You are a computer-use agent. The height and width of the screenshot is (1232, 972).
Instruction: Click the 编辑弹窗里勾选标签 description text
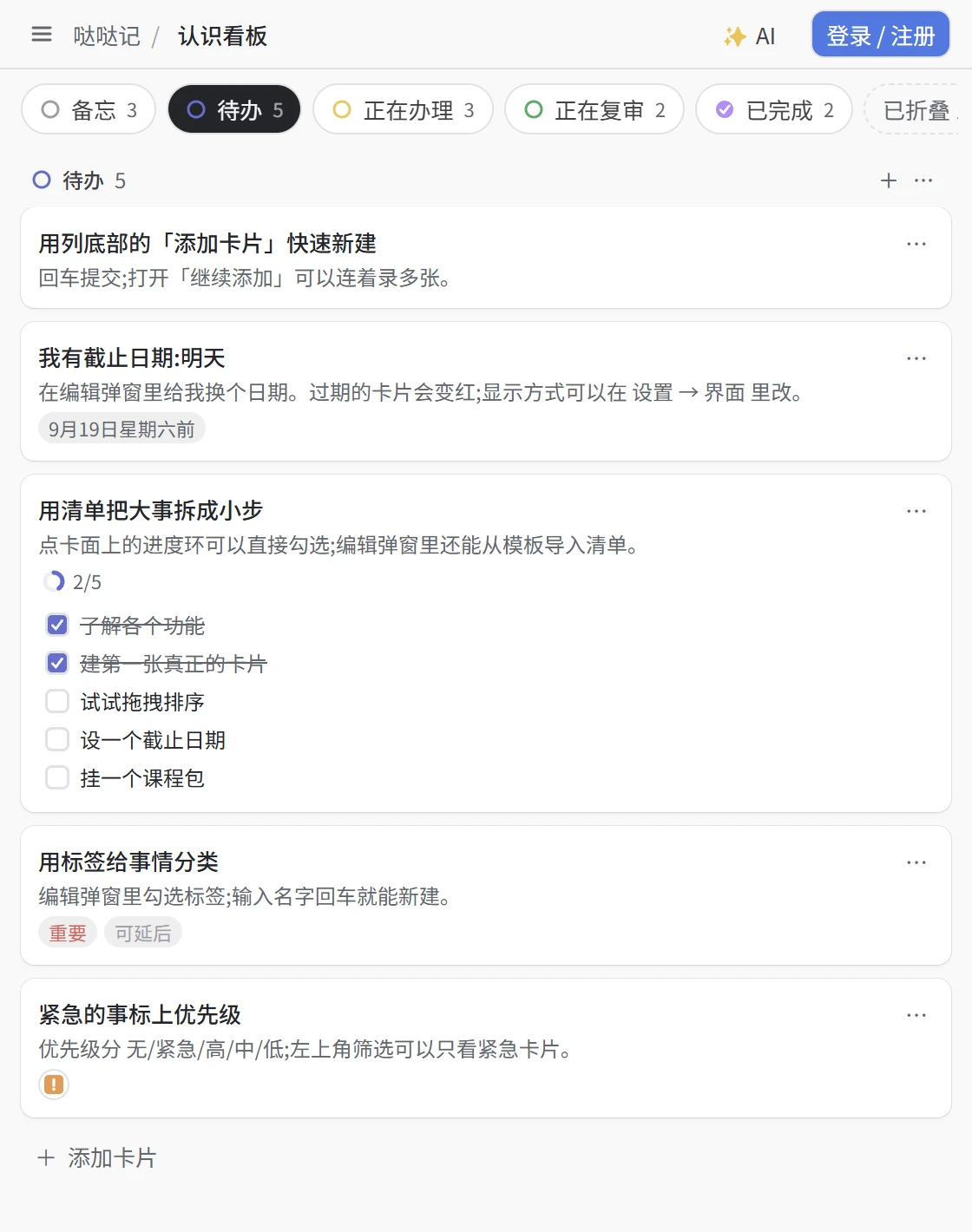(x=245, y=897)
